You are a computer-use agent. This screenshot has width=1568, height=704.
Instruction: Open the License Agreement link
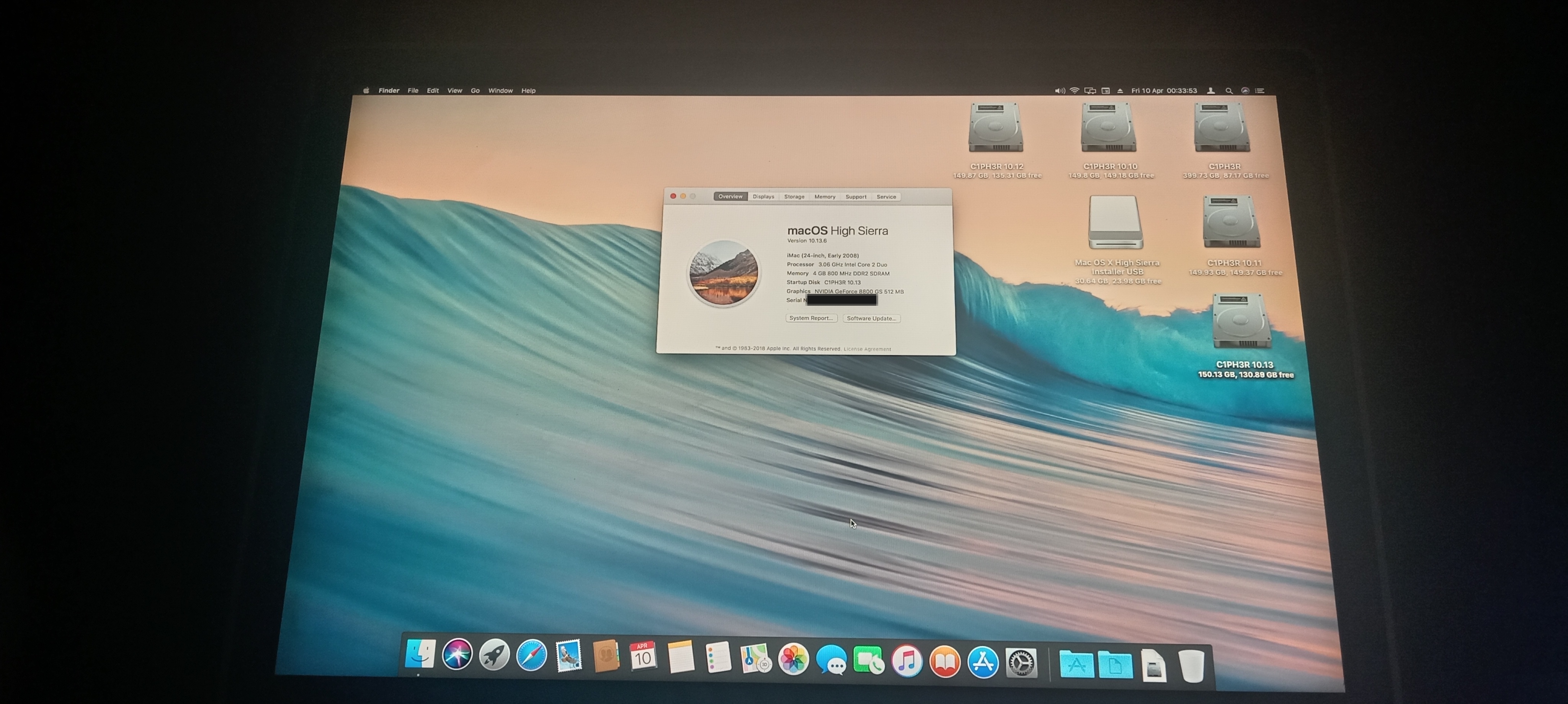867,349
